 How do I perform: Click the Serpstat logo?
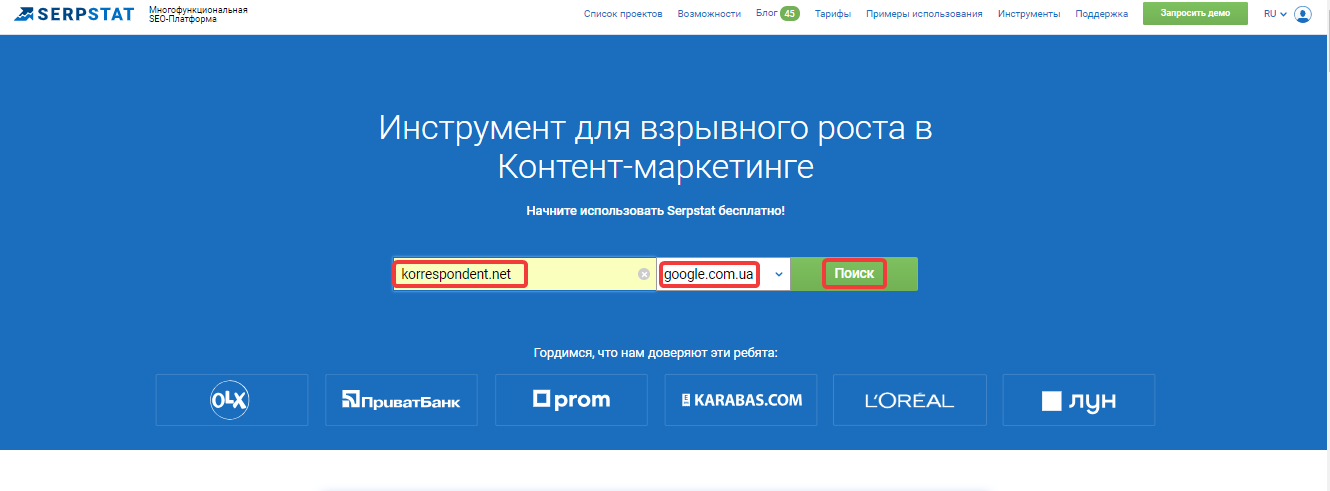(74, 14)
